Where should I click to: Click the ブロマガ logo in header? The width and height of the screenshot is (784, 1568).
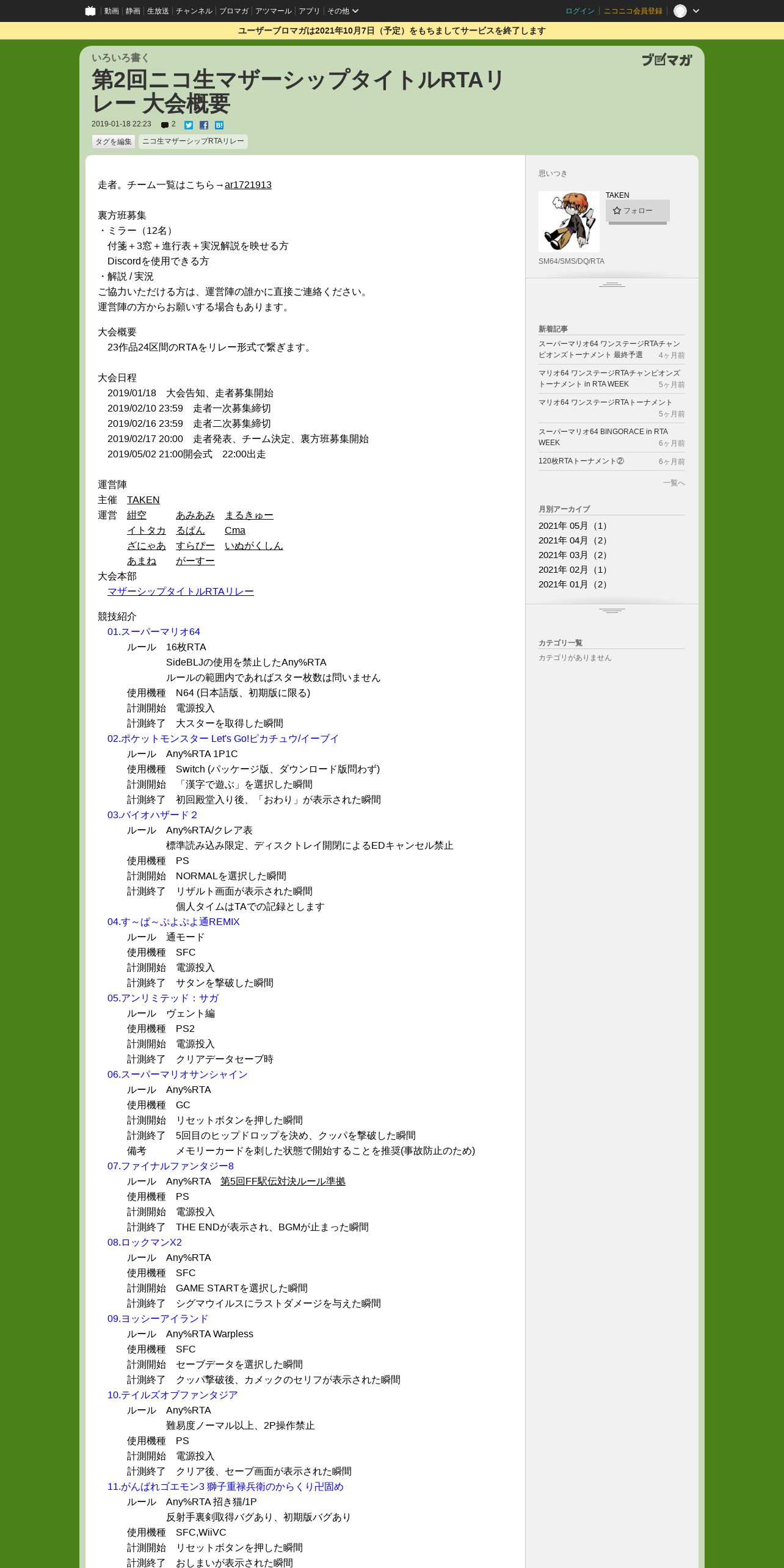click(667, 60)
